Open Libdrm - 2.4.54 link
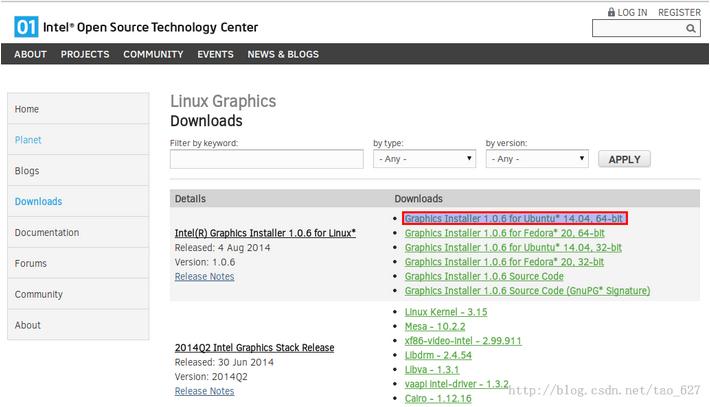Viewport: 710px width, 407px height. click(x=438, y=355)
